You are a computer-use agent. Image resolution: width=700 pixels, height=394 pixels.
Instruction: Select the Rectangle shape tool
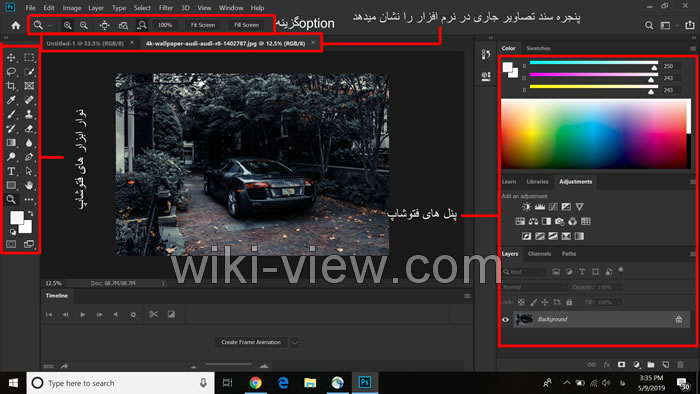[x=11, y=185]
